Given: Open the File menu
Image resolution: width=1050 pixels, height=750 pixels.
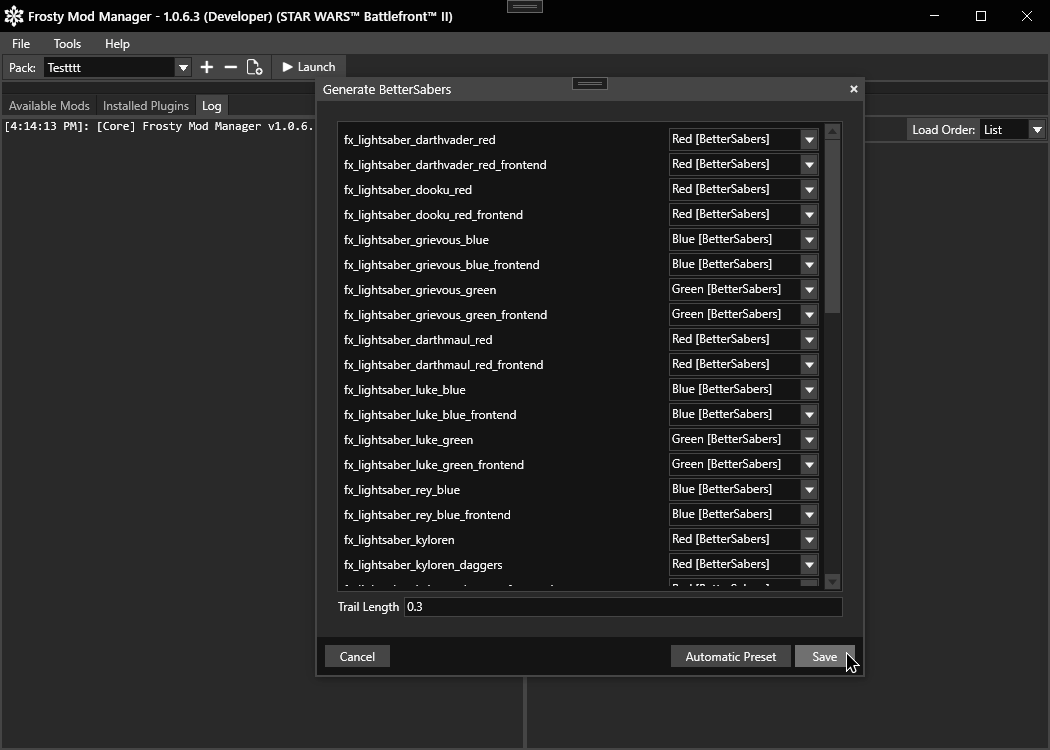Looking at the screenshot, I should point(21,44).
